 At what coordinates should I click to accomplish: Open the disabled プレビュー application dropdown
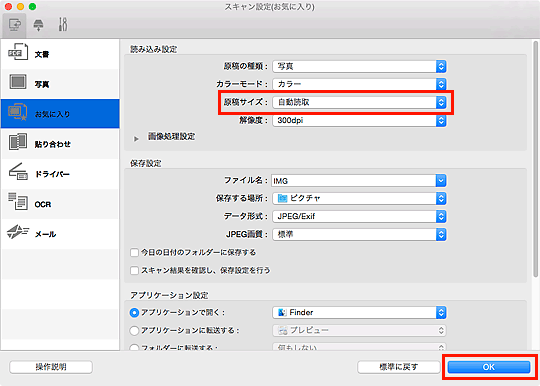coord(359,331)
